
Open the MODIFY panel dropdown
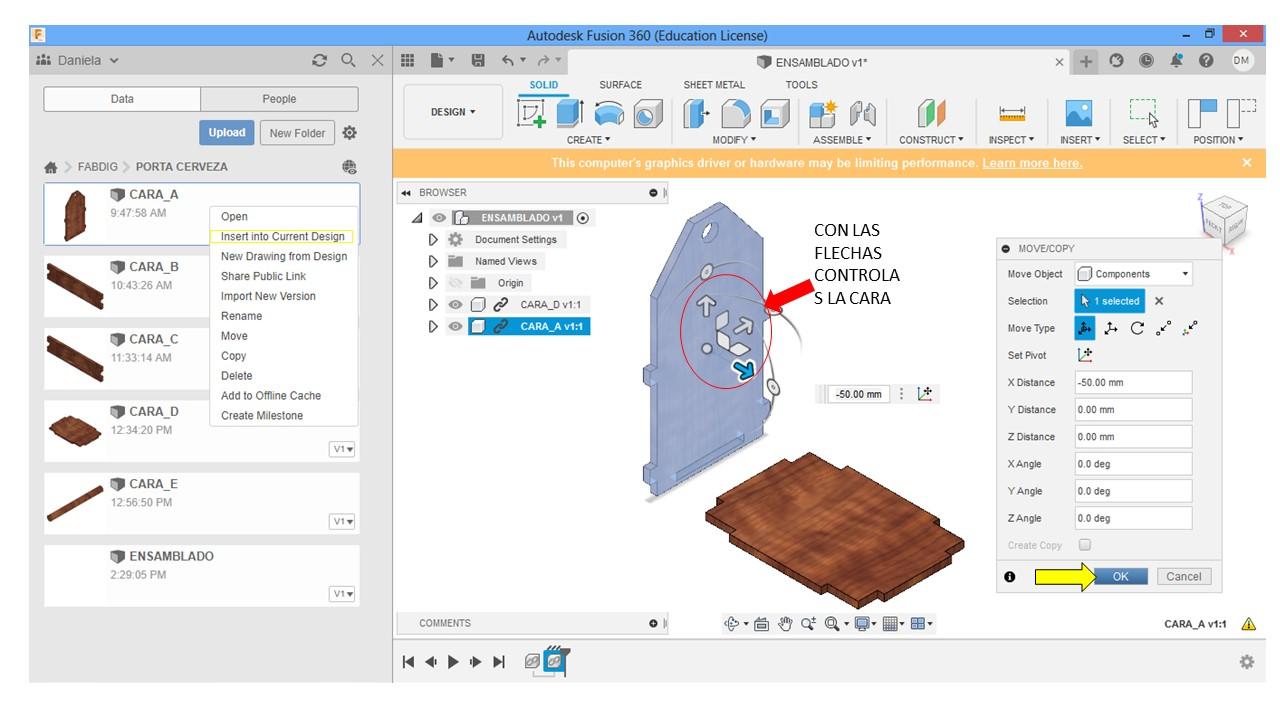[x=735, y=140]
